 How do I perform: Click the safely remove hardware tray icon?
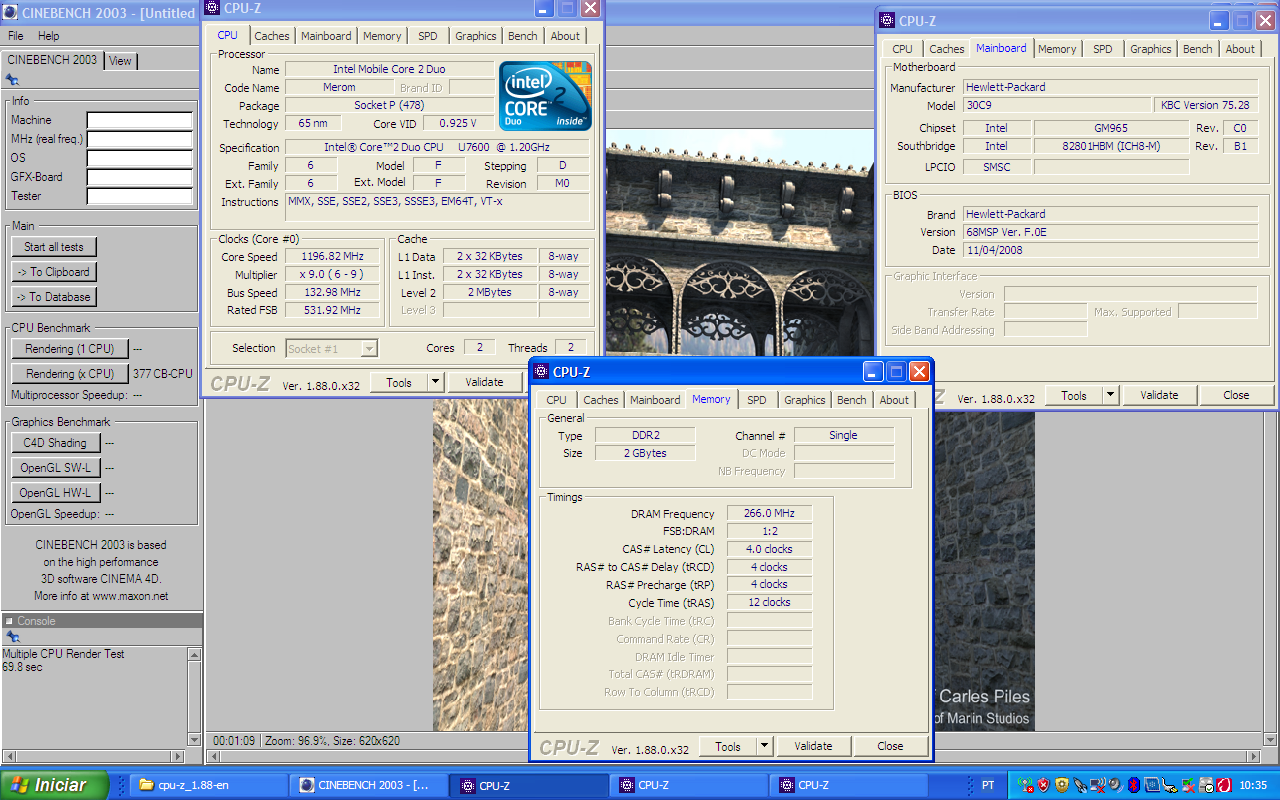point(1205,785)
